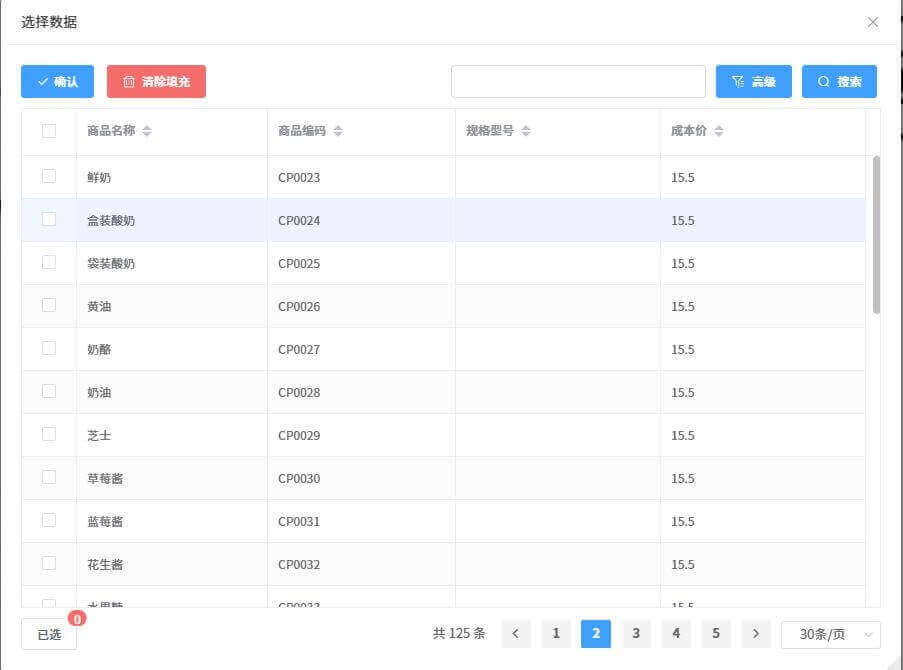Check the row for 草莓酱
Screen dimensions: 903x670
click(x=49, y=477)
